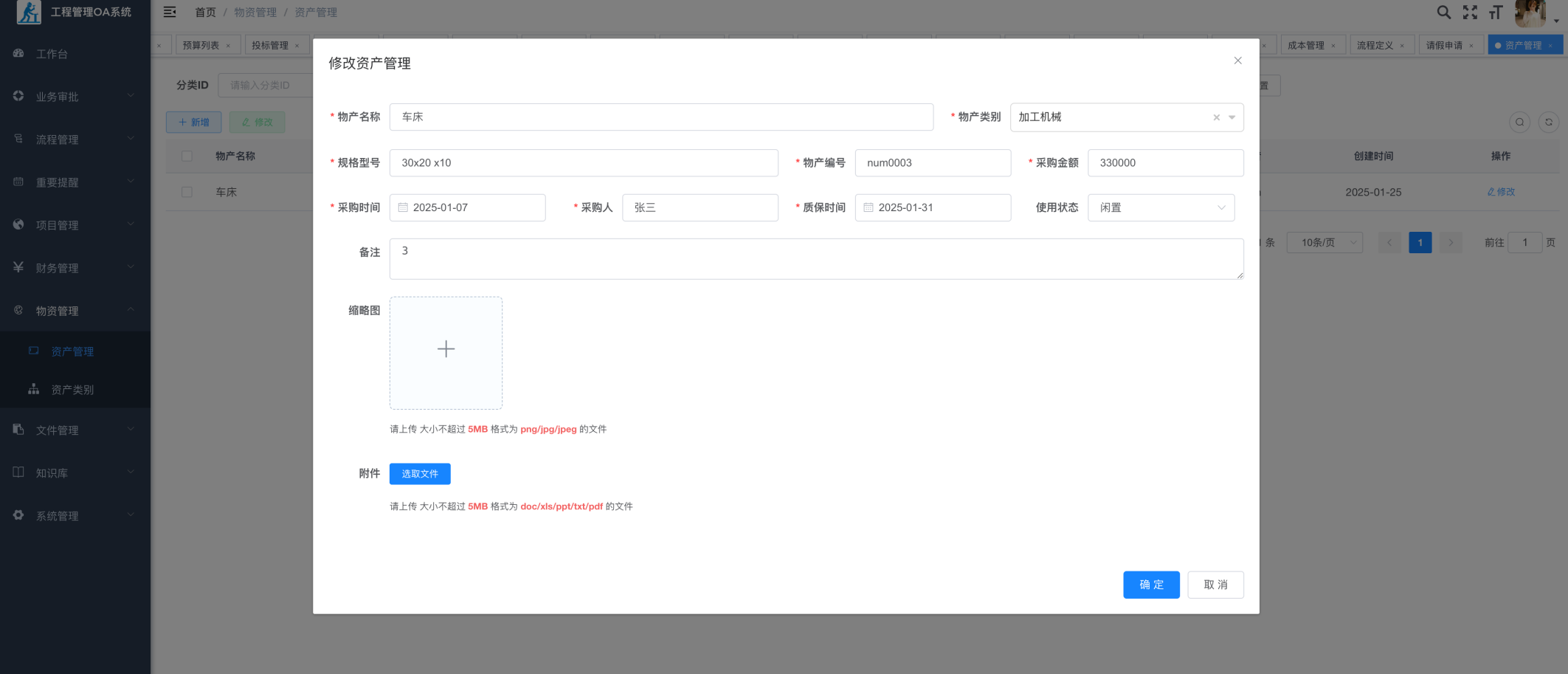Viewport: 1568px width, 674px height.
Task: Open the 物产类别 dropdown arrow
Action: (1232, 117)
